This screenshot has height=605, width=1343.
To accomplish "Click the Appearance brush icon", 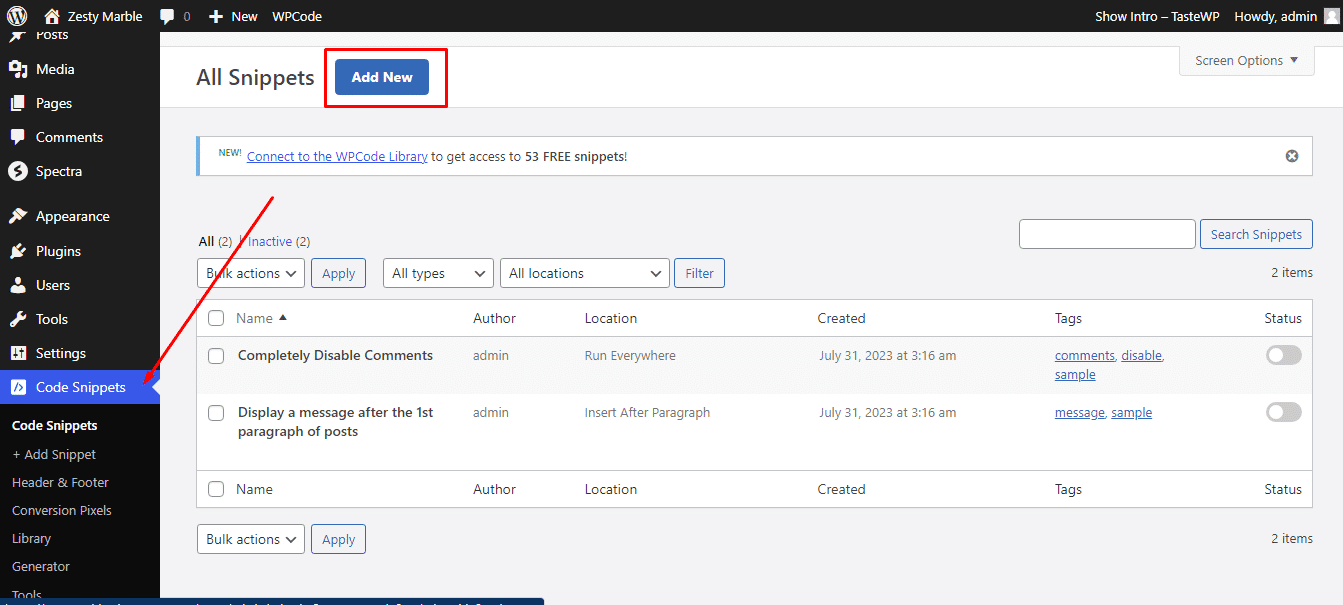I will pyautogui.click(x=18, y=216).
